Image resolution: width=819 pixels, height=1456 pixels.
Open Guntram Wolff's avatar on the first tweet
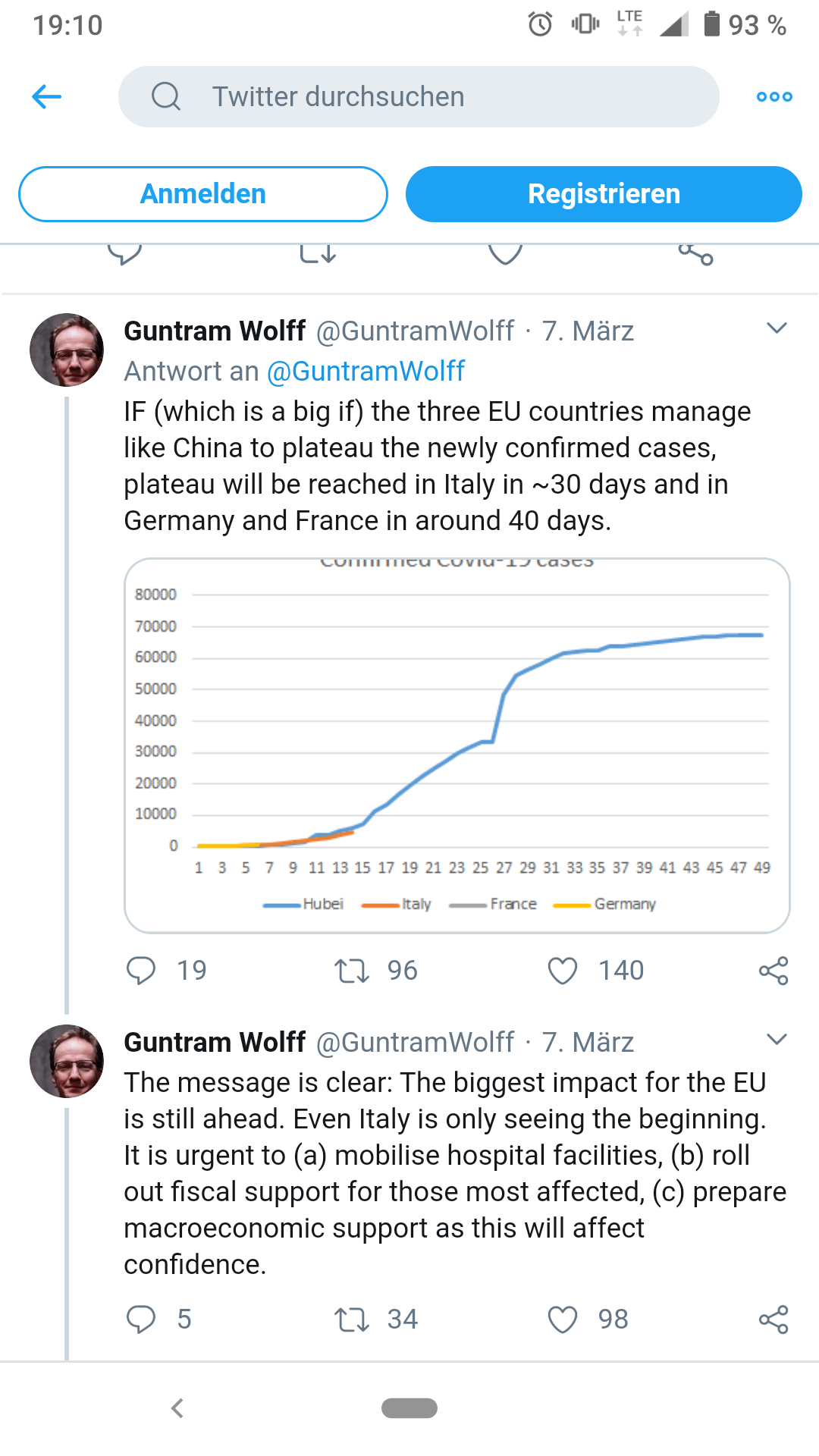(x=67, y=350)
